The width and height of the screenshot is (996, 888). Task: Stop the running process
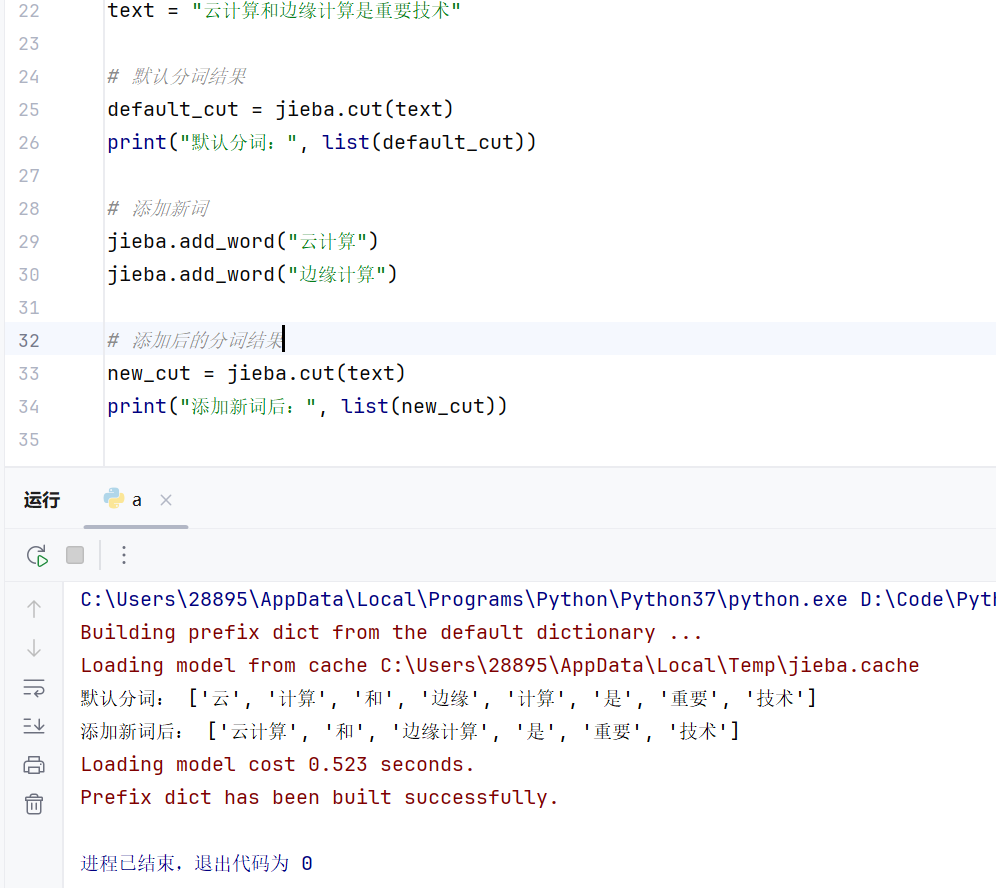click(x=75, y=556)
